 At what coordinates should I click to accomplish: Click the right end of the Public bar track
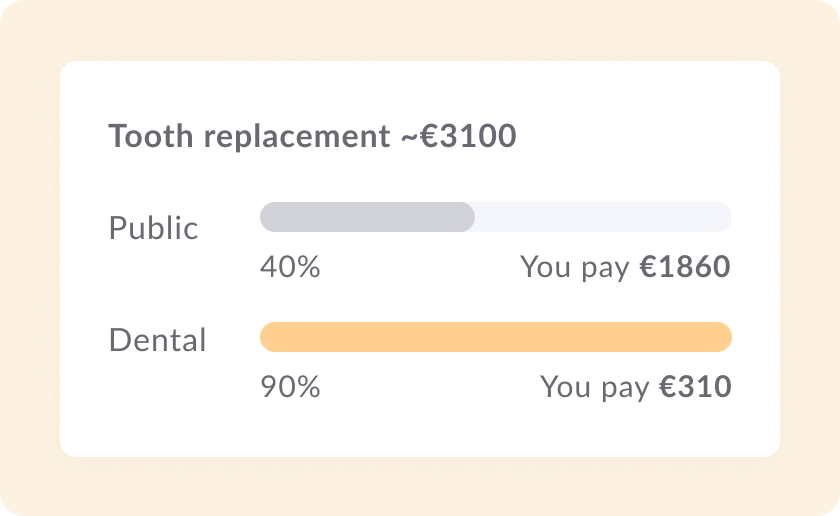(723, 217)
